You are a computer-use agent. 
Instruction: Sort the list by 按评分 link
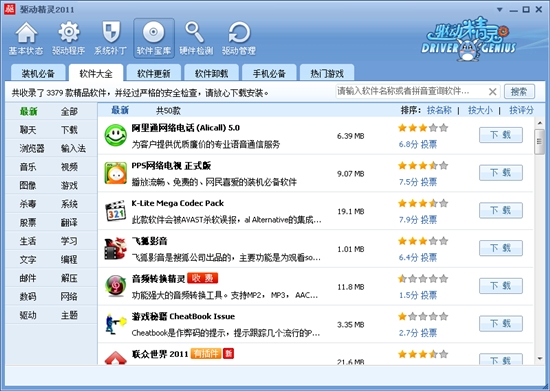coord(521,110)
